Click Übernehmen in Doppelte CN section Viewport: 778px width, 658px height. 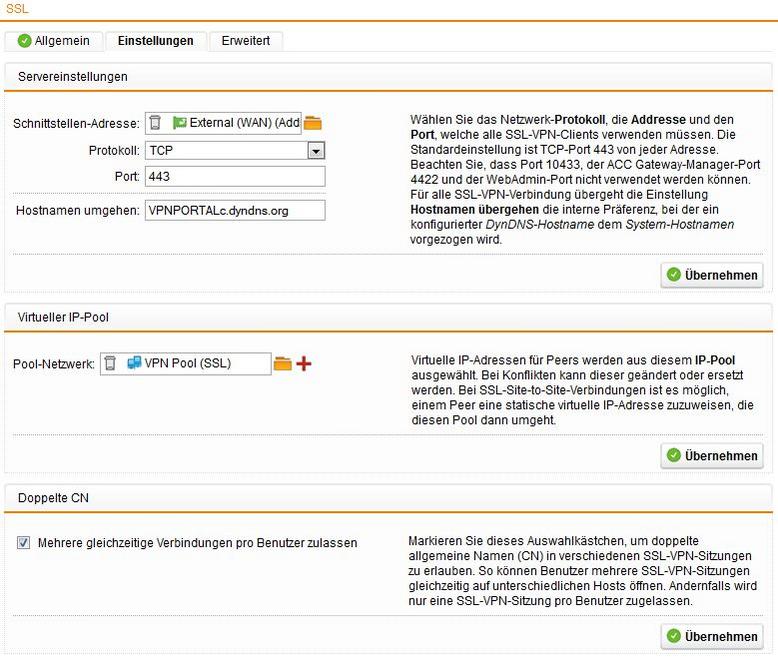coord(712,636)
